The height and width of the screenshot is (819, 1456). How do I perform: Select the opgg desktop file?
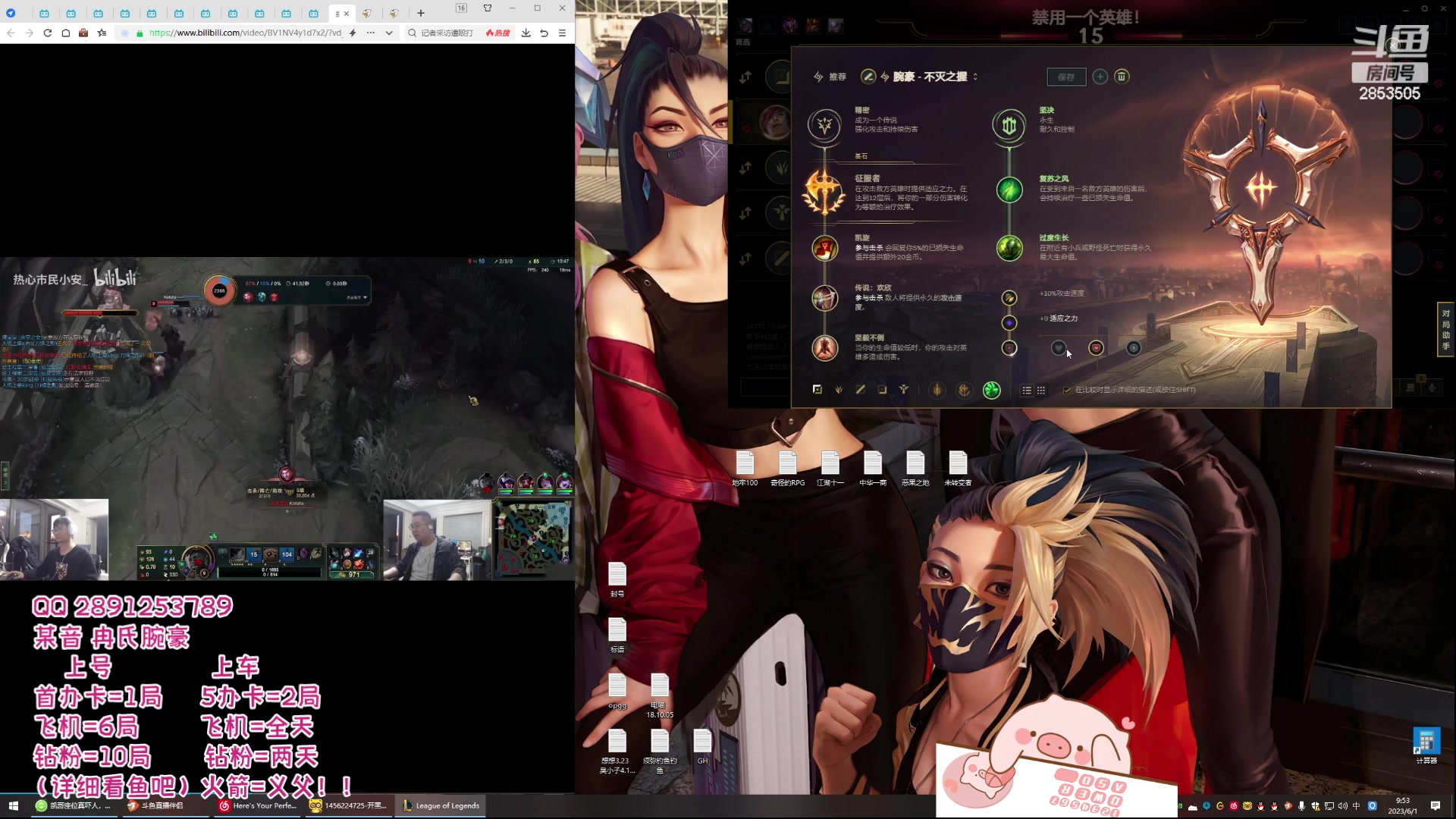pyautogui.click(x=617, y=691)
